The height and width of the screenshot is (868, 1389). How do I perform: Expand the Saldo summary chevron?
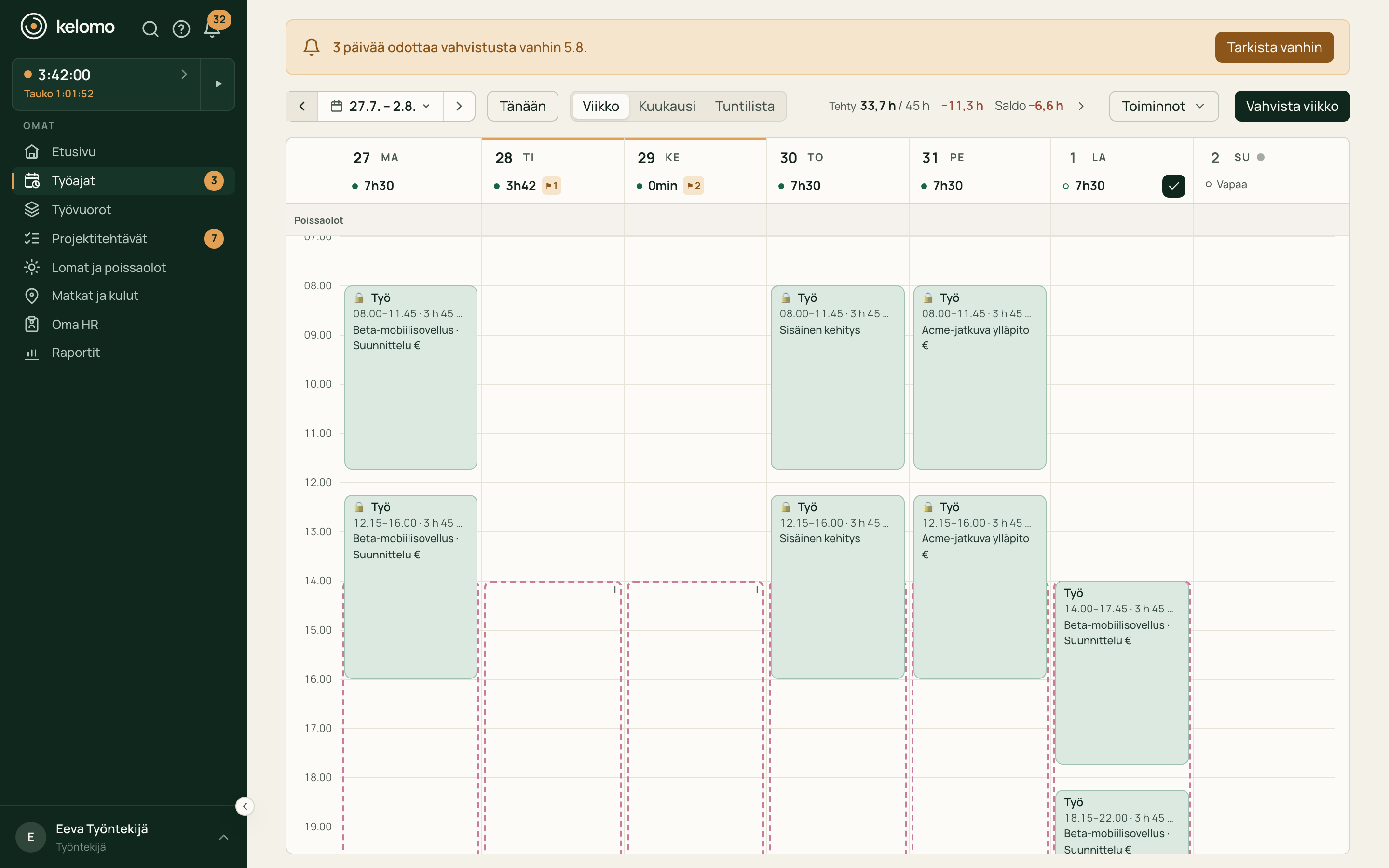point(1081,106)
